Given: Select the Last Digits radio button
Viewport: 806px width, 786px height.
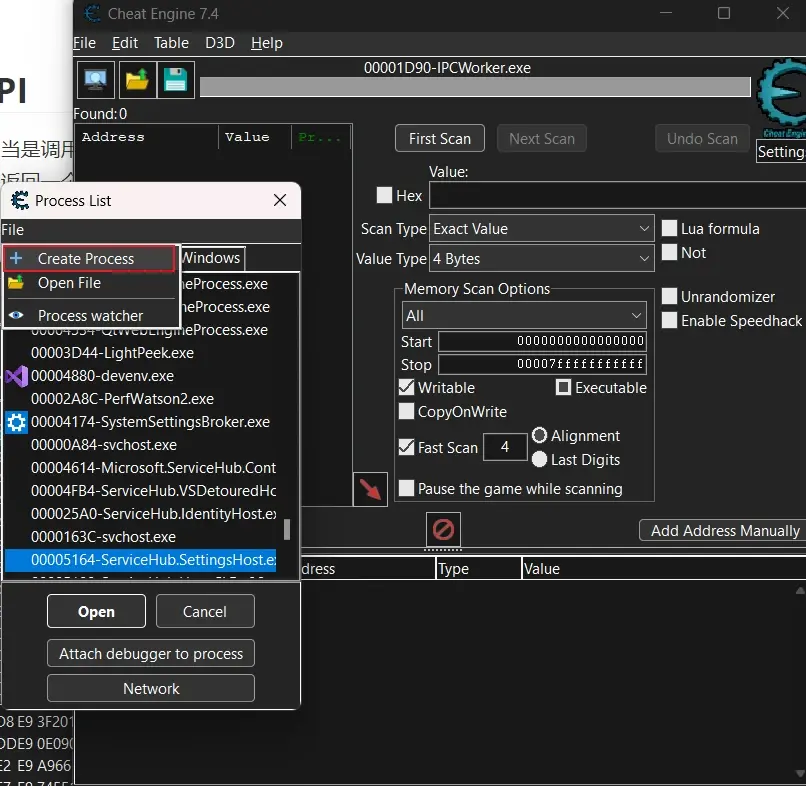Looking at the screenshot, I should click(539, 459).
